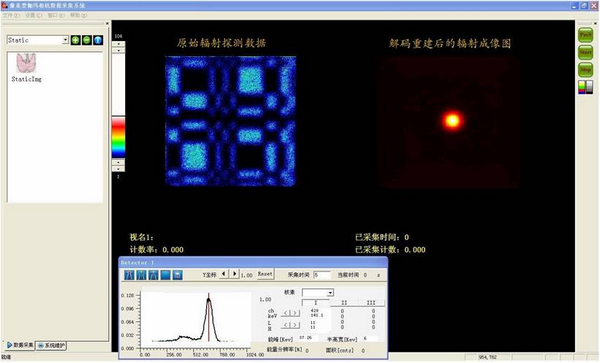Click the Reset button
This screenshot has width=600, height=363.
[265, 274]
